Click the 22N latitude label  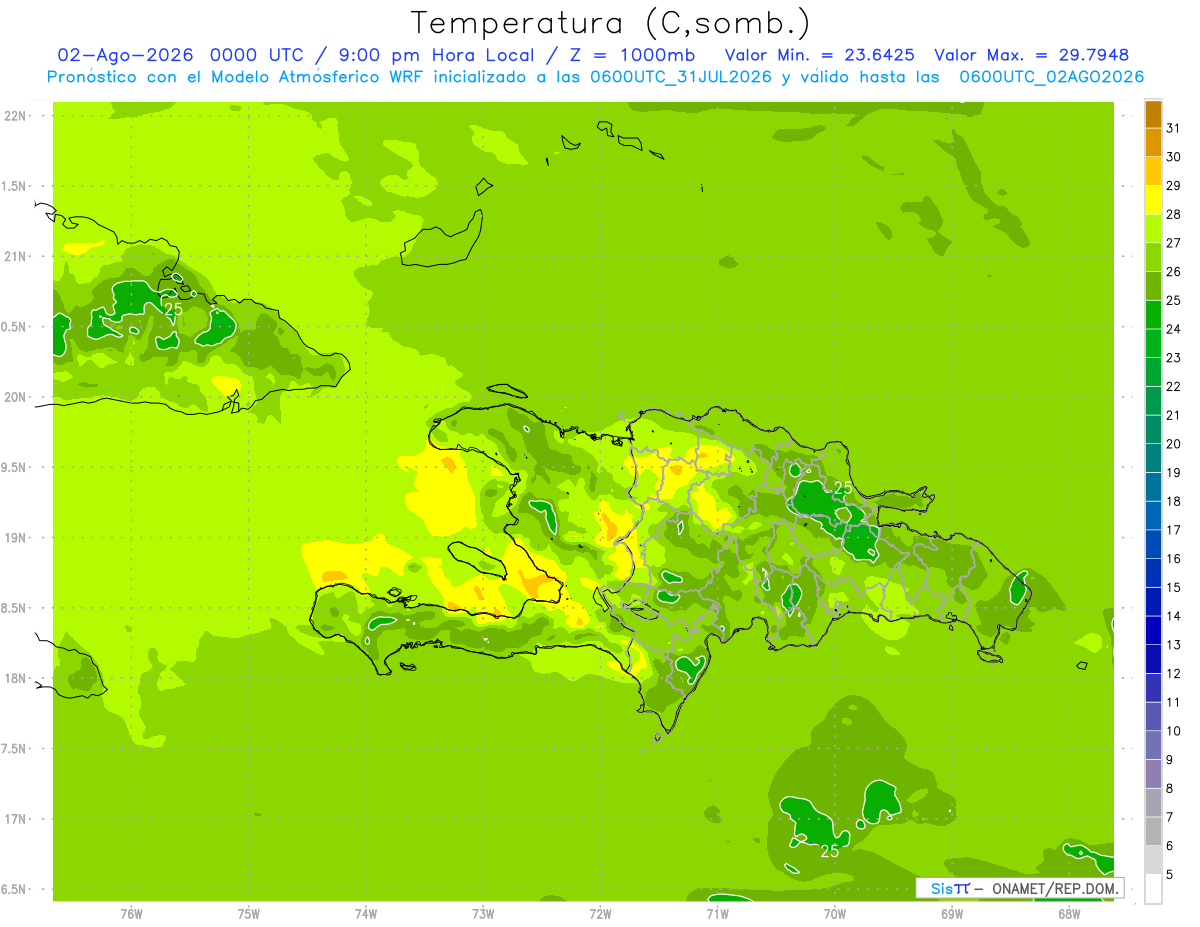[15, 116]
